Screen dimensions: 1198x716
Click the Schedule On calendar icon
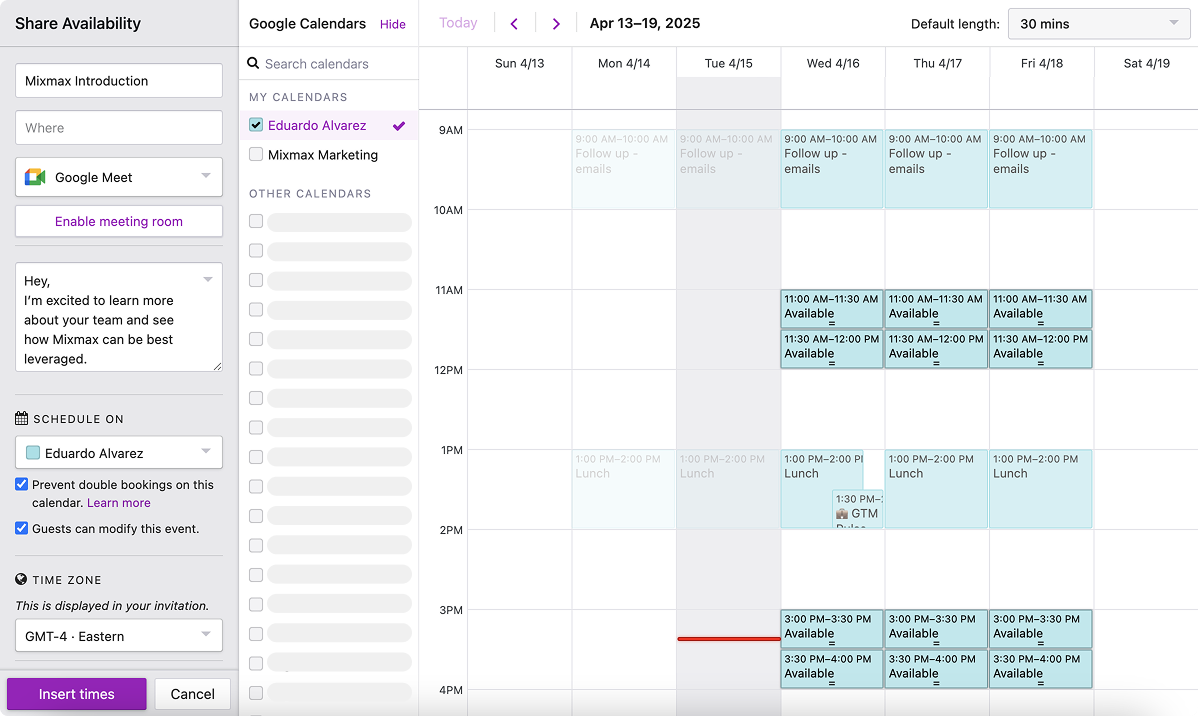tap(21, 418)
